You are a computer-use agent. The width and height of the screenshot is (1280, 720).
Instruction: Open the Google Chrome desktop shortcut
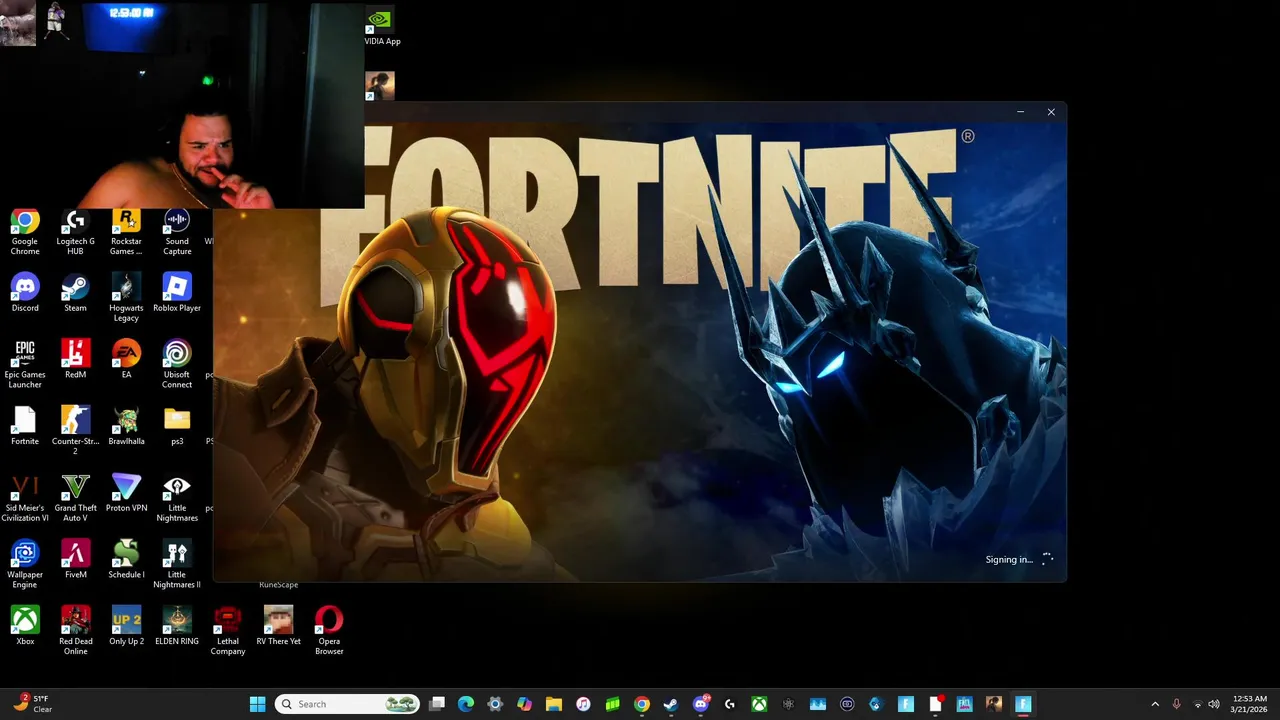coord(25,232)
